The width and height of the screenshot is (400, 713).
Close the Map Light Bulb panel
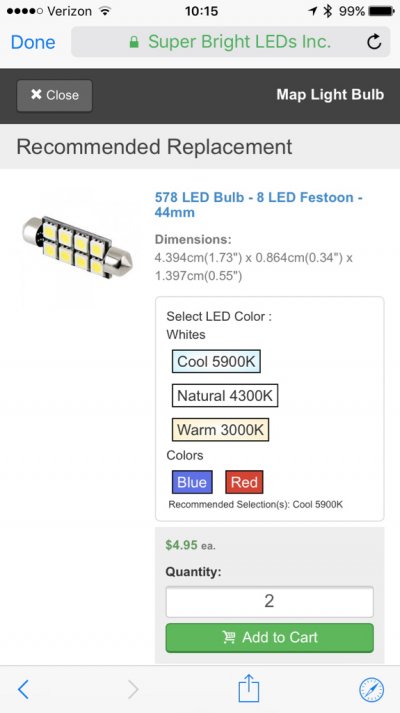55,95
